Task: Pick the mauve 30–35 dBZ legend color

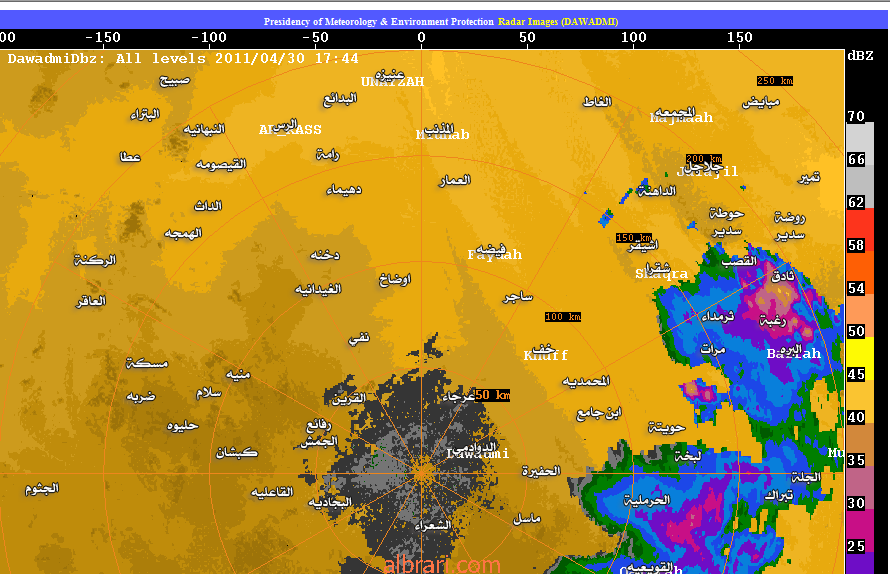Action: pos(860,488)
